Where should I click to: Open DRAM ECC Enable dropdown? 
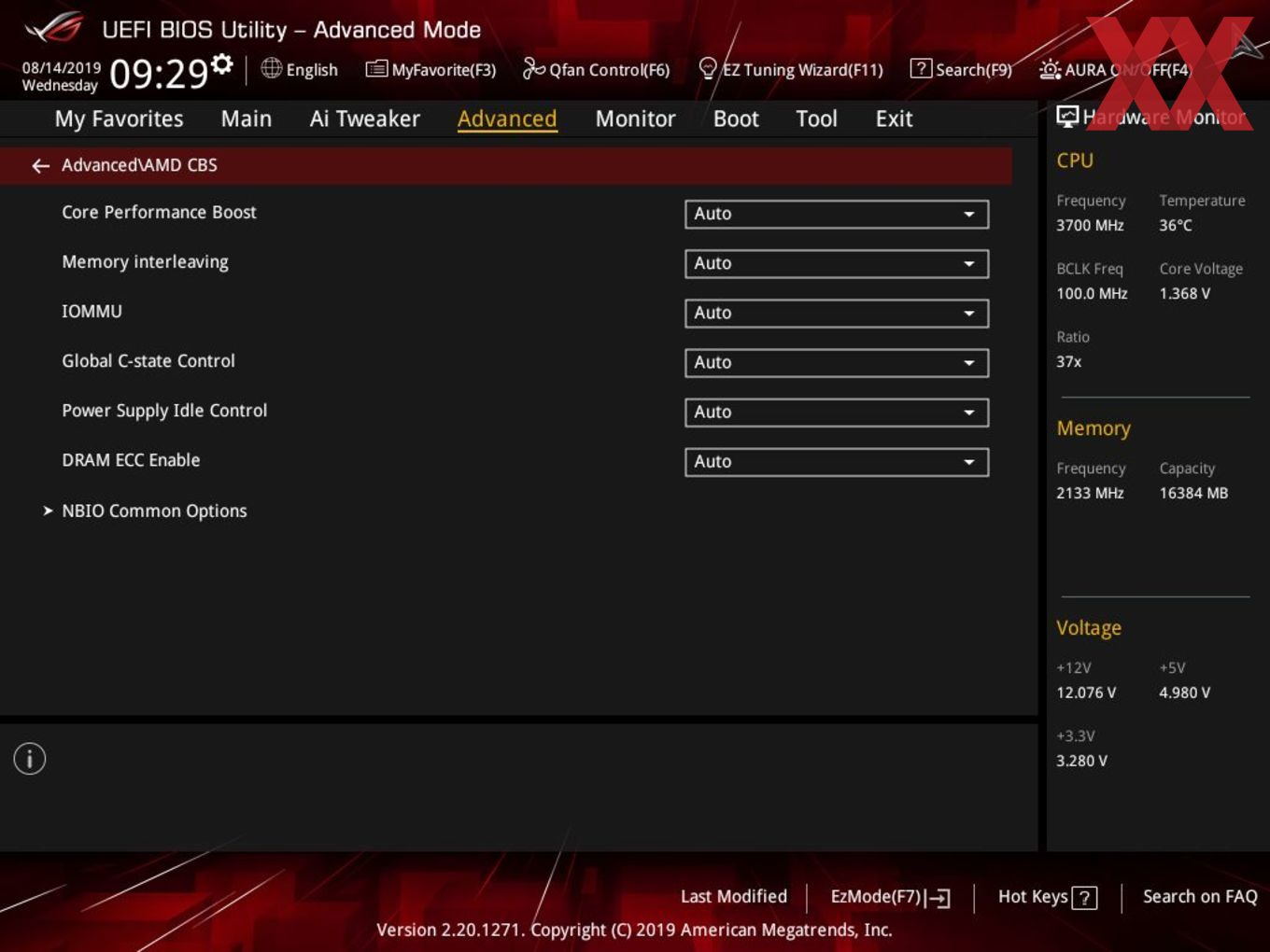[x=837, y=462]
